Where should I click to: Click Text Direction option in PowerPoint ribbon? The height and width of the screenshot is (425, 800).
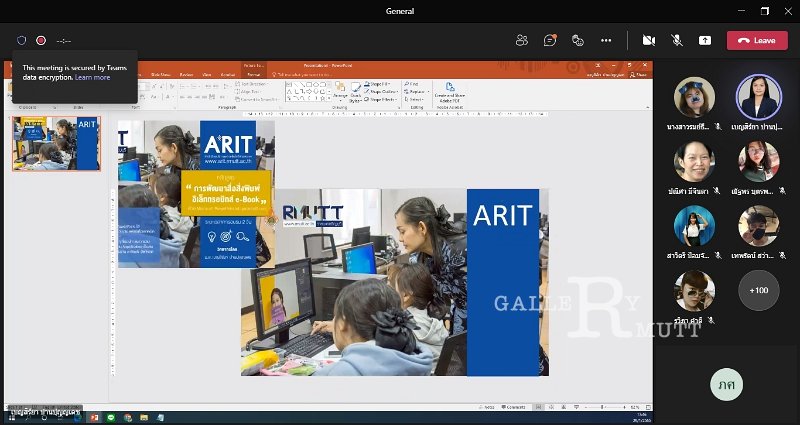[251, 84]
